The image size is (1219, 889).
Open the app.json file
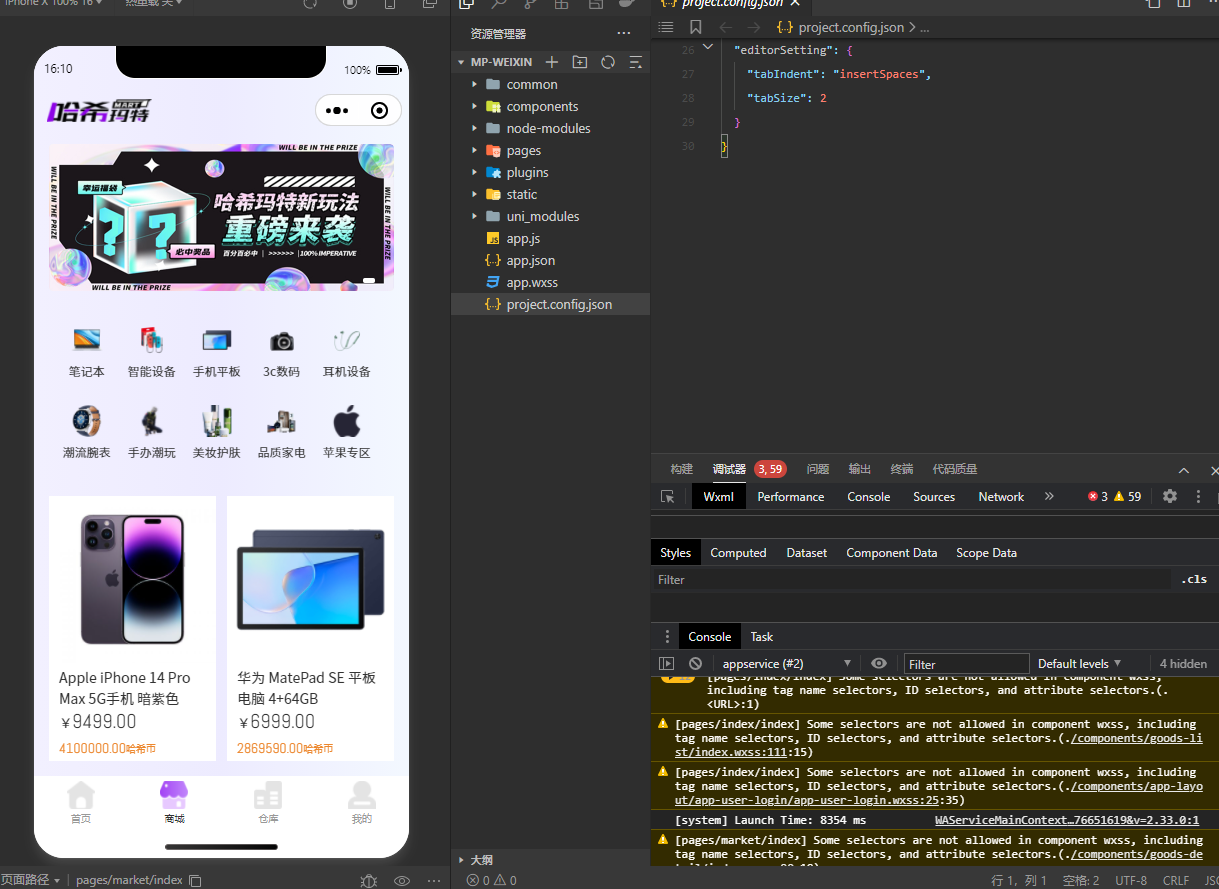click(x=530, y=260)
